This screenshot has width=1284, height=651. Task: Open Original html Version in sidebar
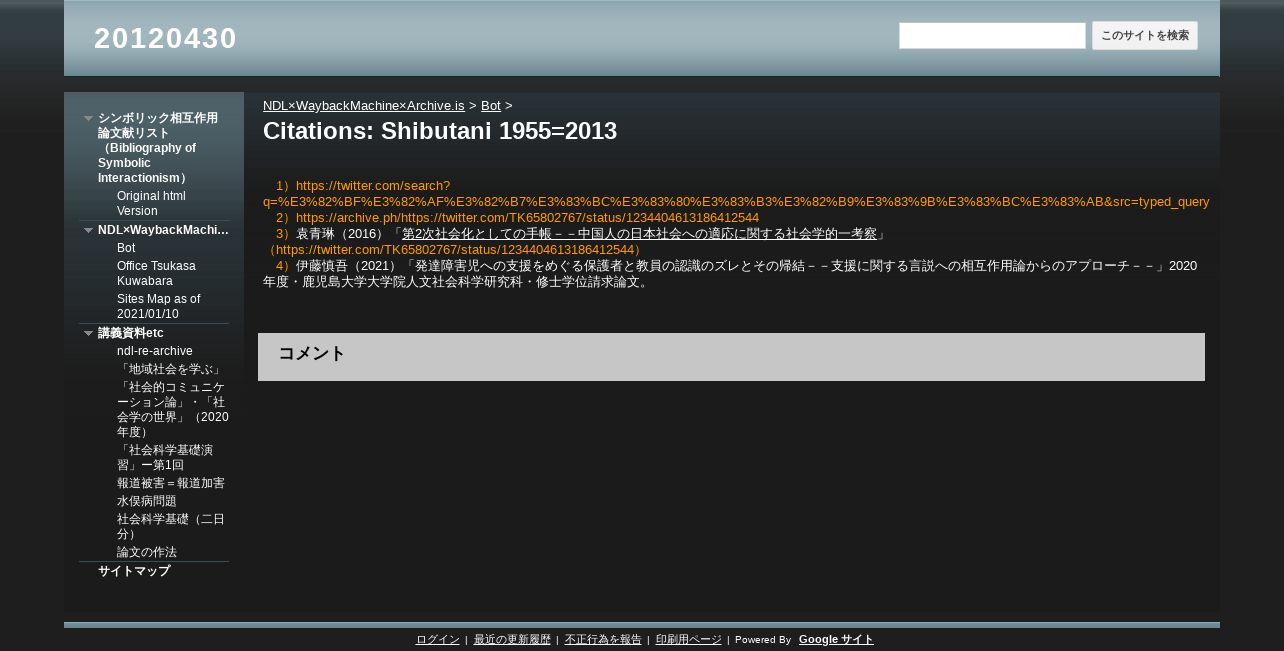151,203
